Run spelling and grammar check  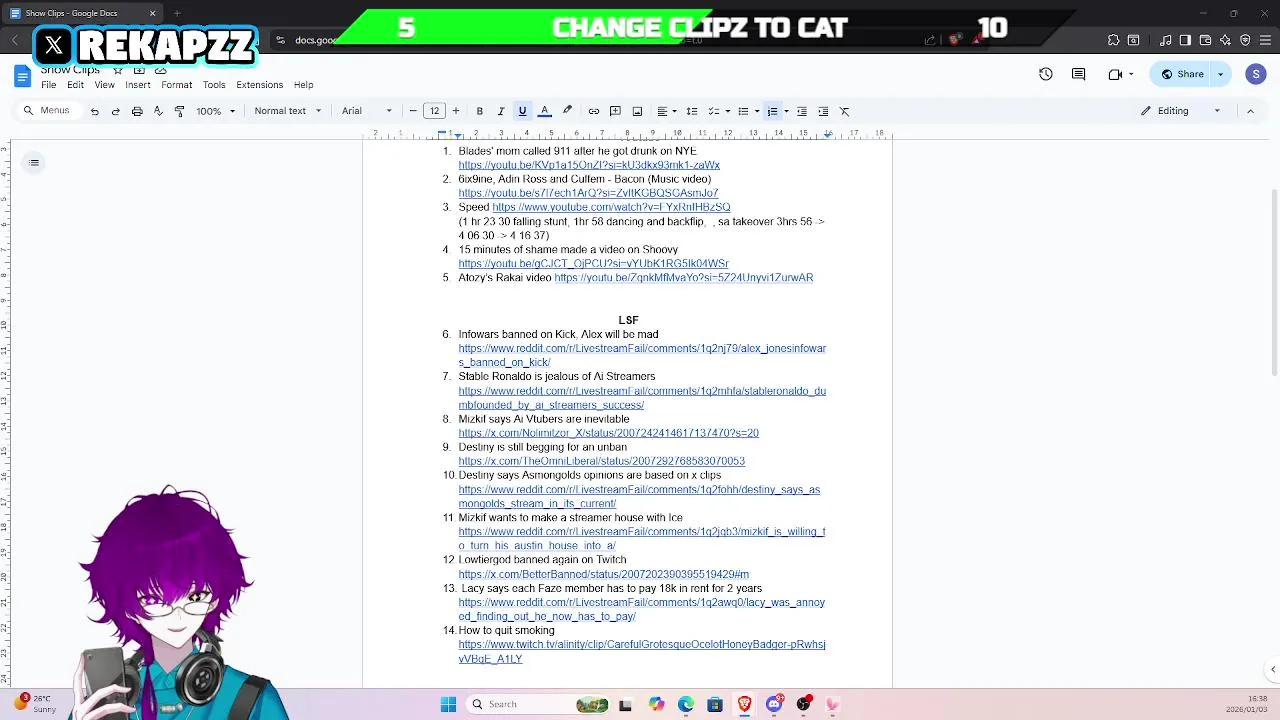[158, 111]
